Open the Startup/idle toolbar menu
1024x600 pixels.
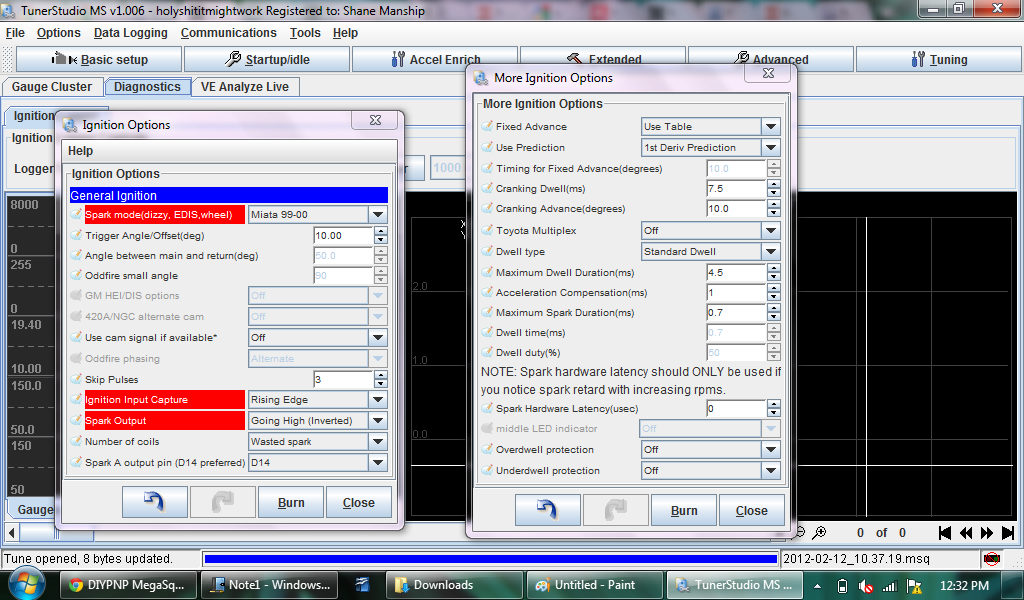(x=266, y=59)
